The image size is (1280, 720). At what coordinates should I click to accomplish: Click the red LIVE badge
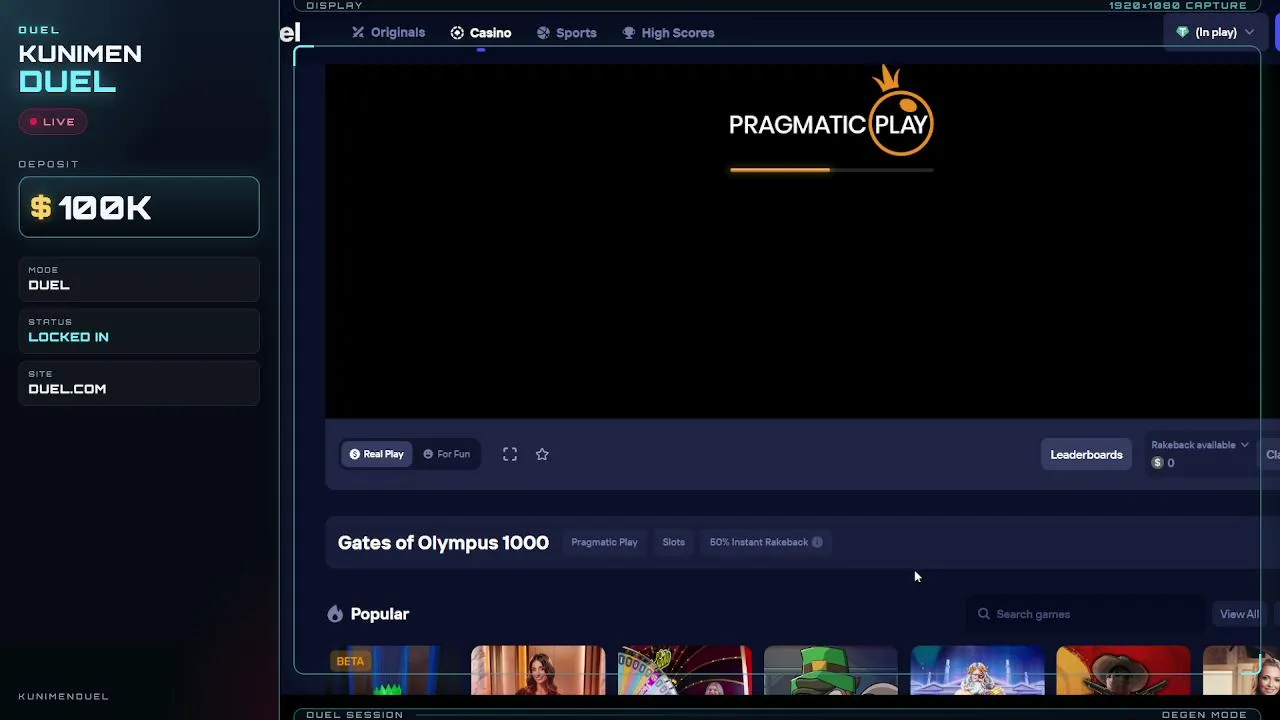pyautogui.click(x=53, y=122)
